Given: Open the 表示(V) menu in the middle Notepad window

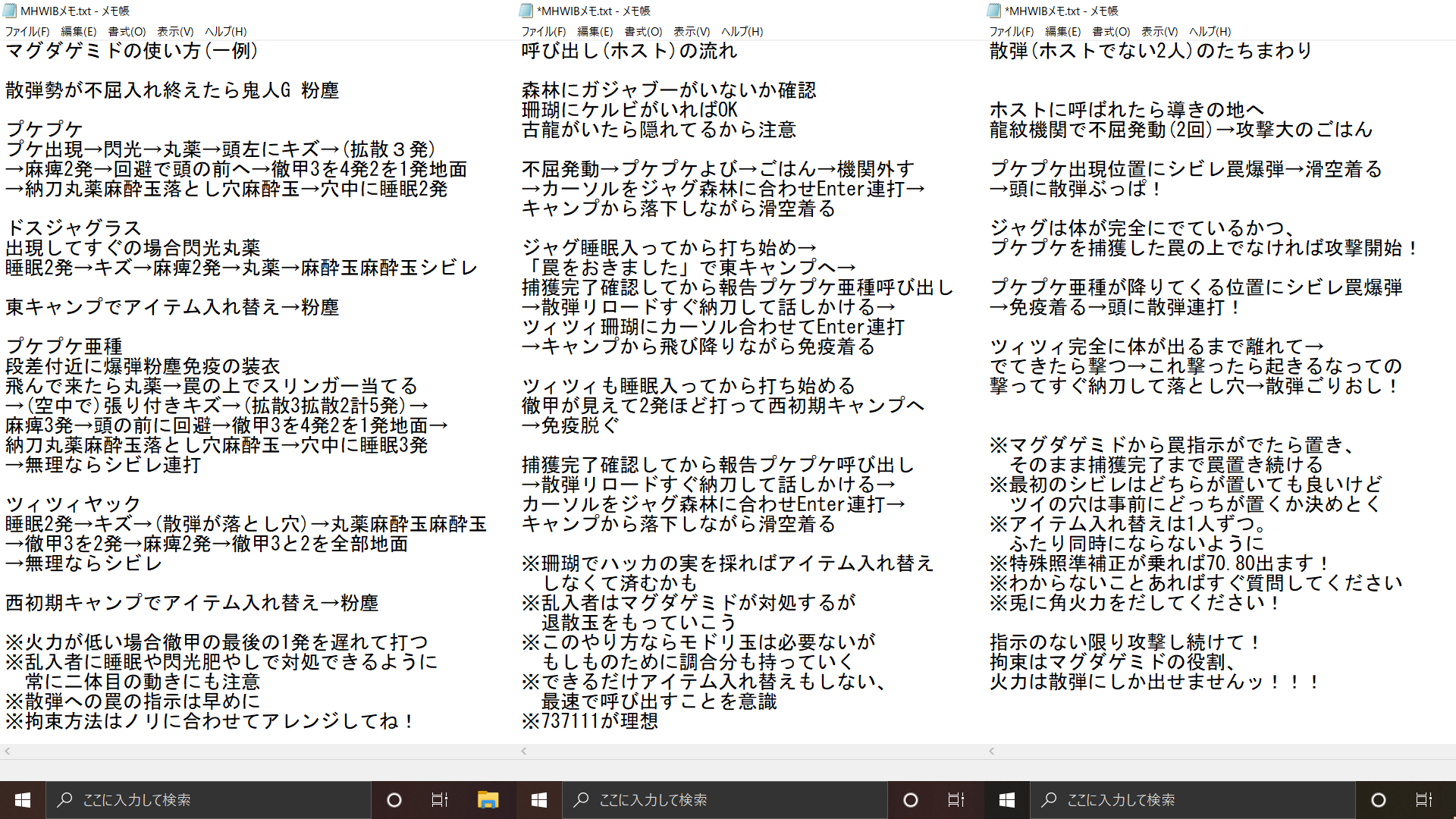Looking at the screenshot, I should 692,32.
